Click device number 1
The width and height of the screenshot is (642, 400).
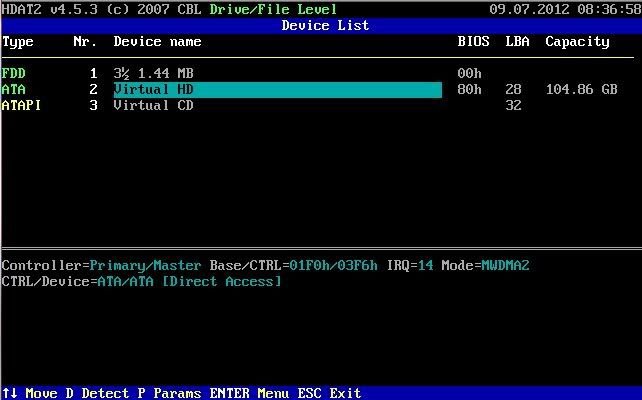click(x=93, y=74)
